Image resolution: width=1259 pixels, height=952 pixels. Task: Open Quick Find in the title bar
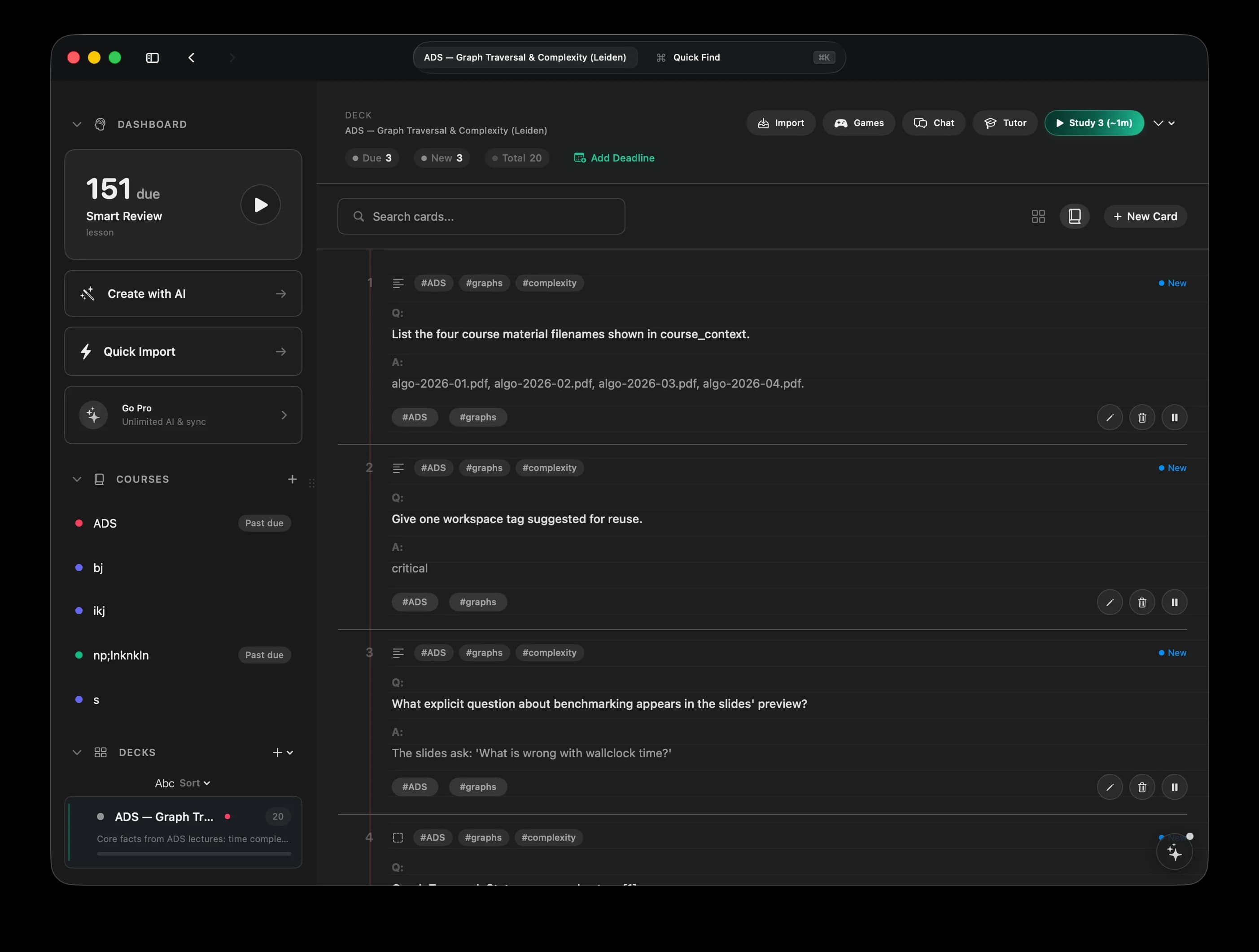click(x=695, y=57)
